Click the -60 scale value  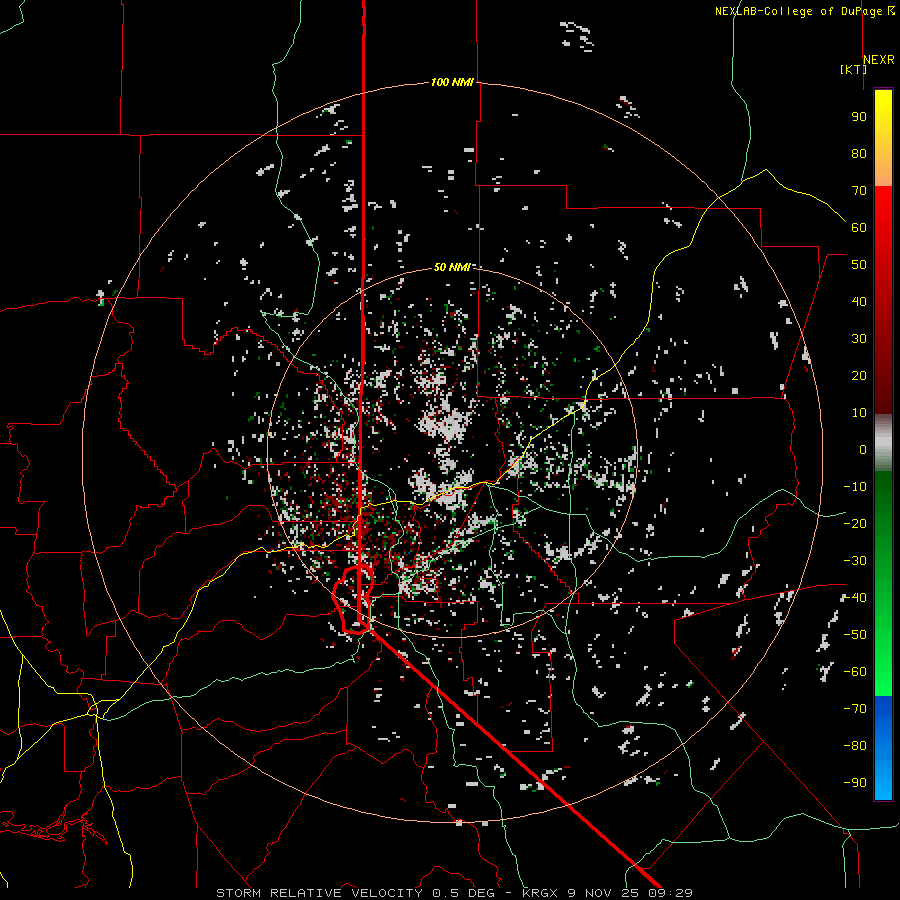[x=855, y=672]
